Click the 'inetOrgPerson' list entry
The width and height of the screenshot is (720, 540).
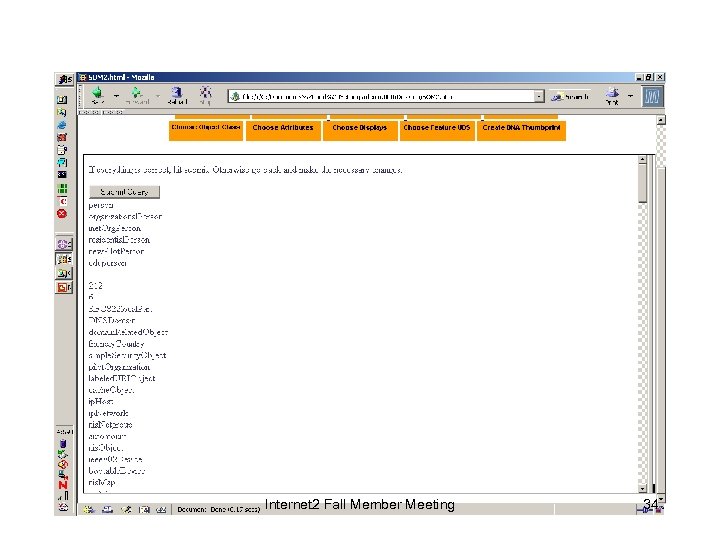(x=115, y=228)
